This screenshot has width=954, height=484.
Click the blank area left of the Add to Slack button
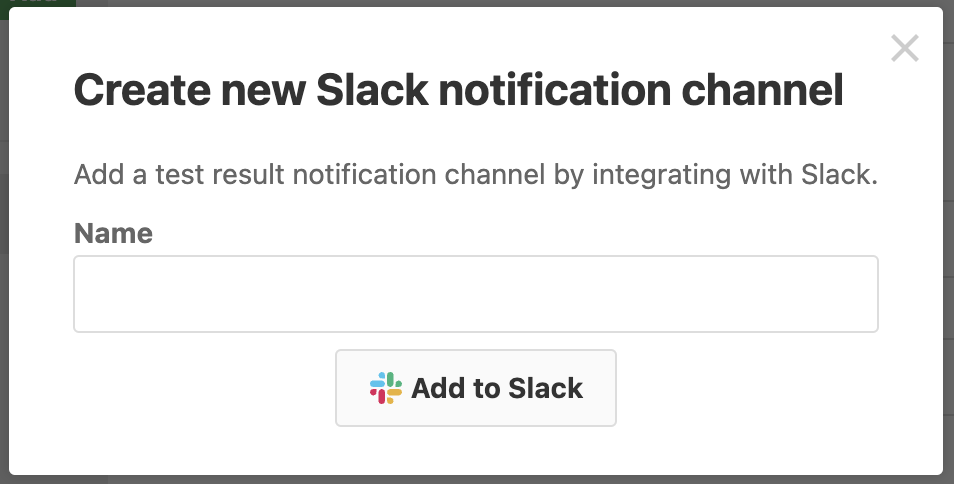pos(204,388)
